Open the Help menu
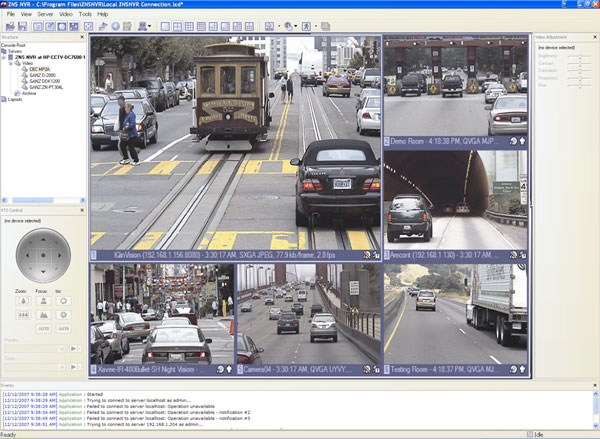Screen dimensions: 600x439 (x=103, y=14)
